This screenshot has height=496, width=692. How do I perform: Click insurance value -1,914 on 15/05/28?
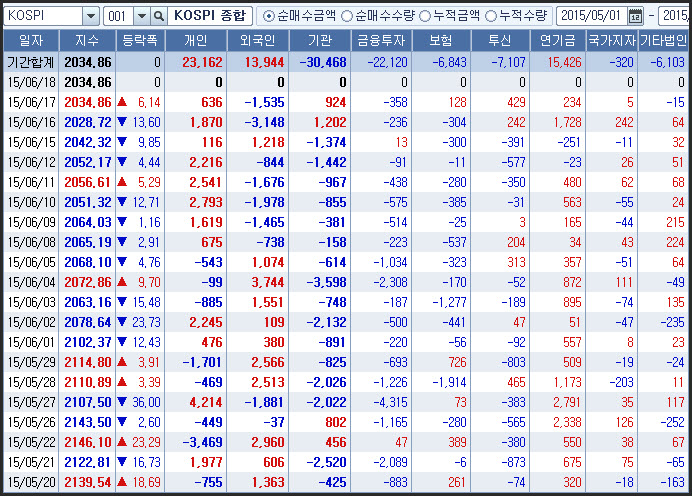tap(449, 383)
